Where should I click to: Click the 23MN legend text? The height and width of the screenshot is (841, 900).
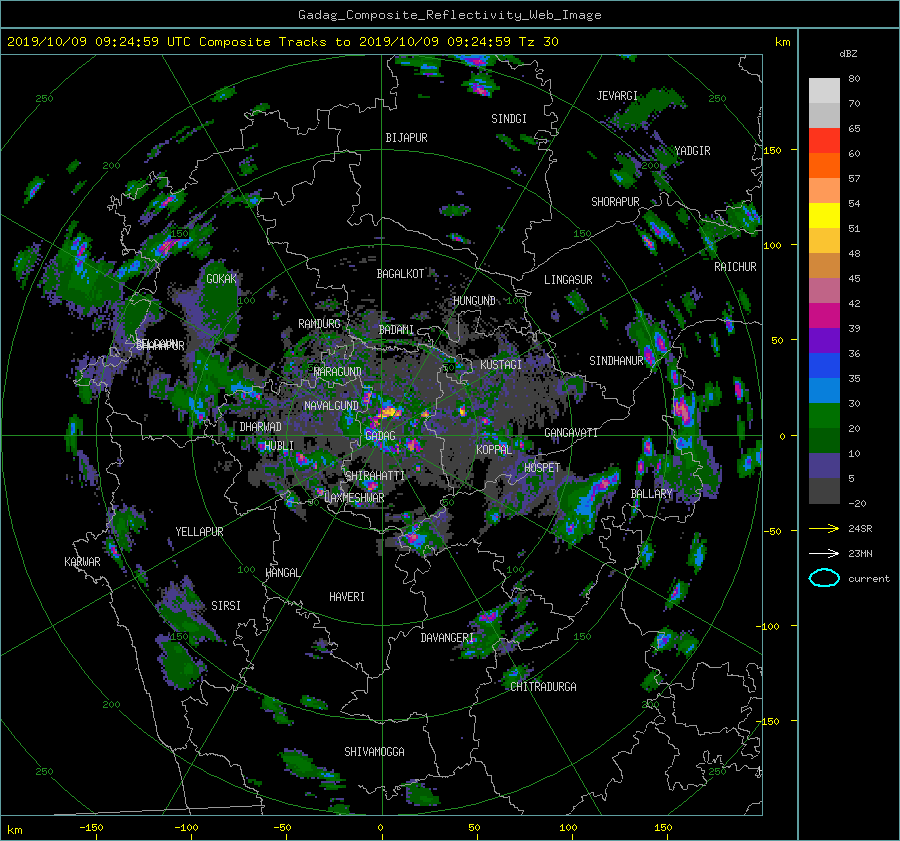[x=860, y=554]
